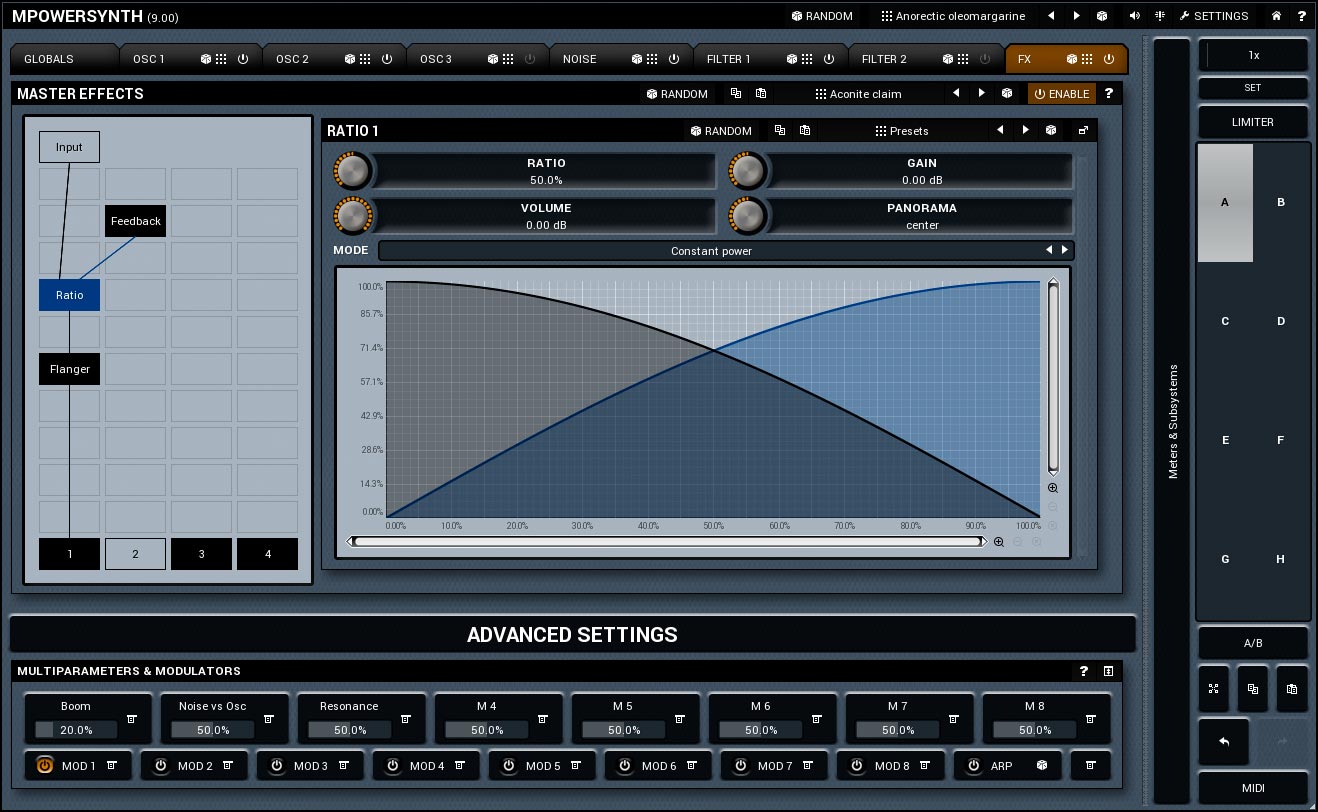Select the Feedback block in effects grid
Viewport: 1318px width, 812px height.
click(x=135, y=221)
